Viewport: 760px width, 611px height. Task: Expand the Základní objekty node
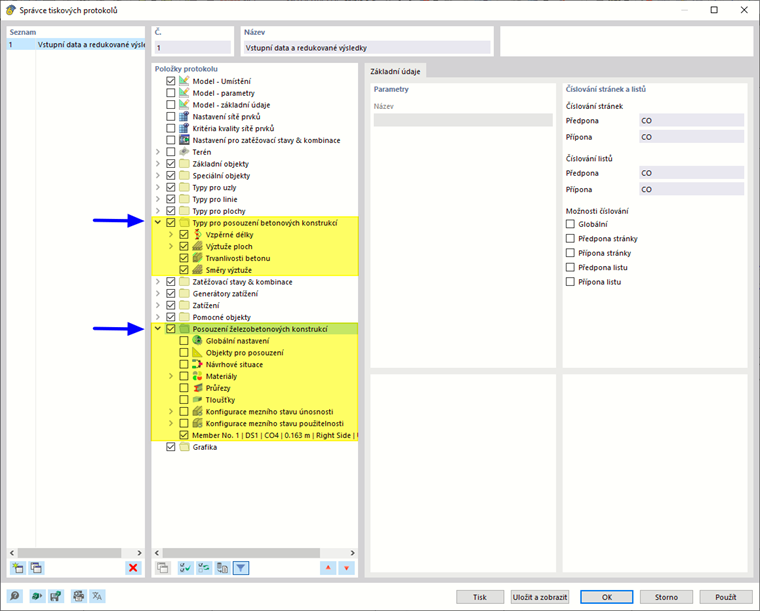click(x=158, y=164)
